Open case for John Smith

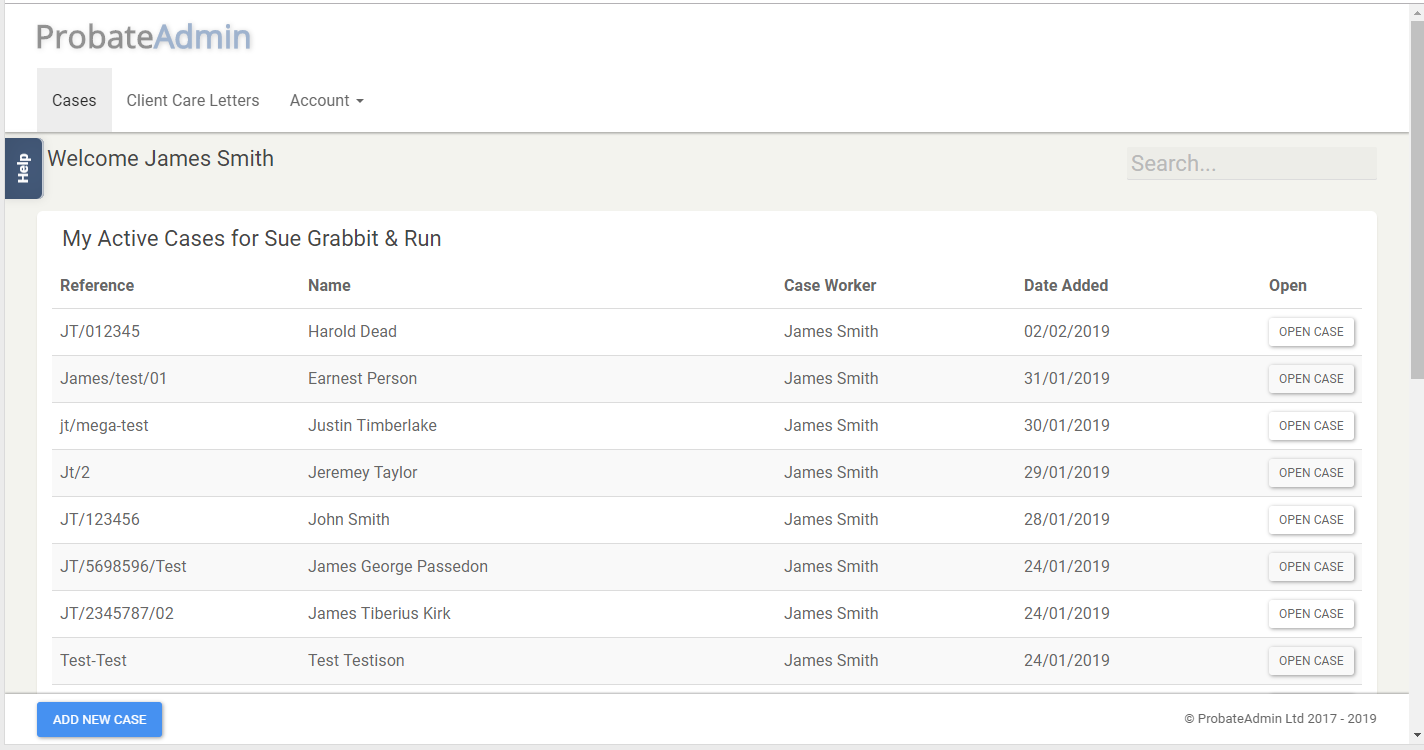click(x=1311, y=520)
